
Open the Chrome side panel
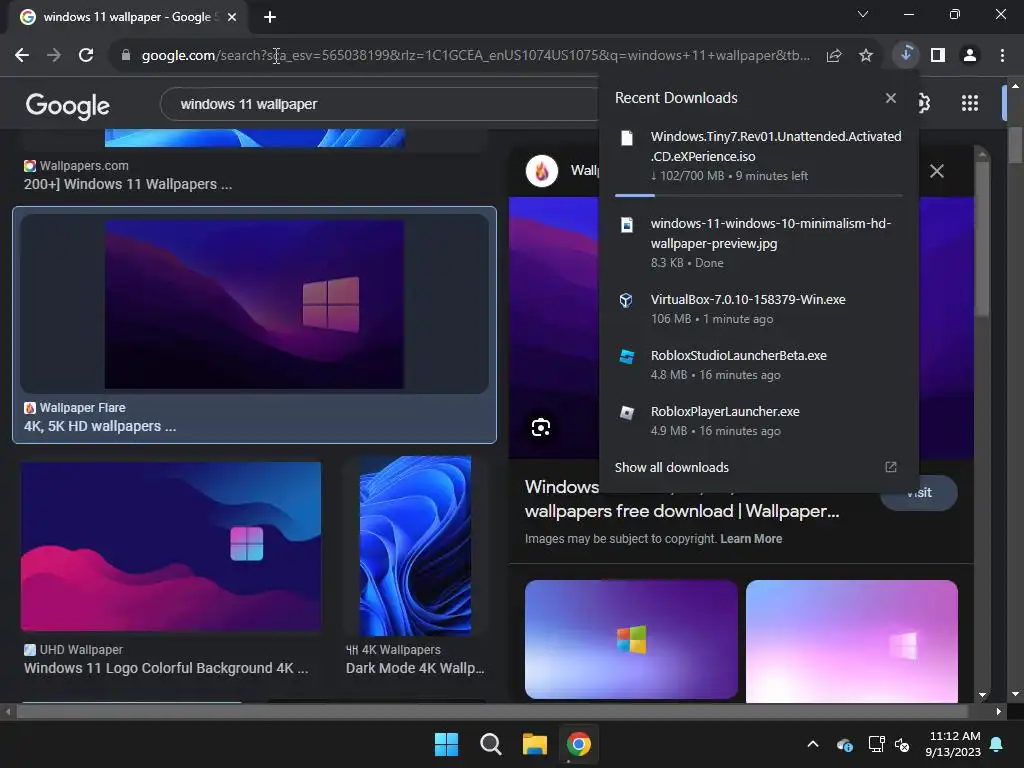point(938,56)
